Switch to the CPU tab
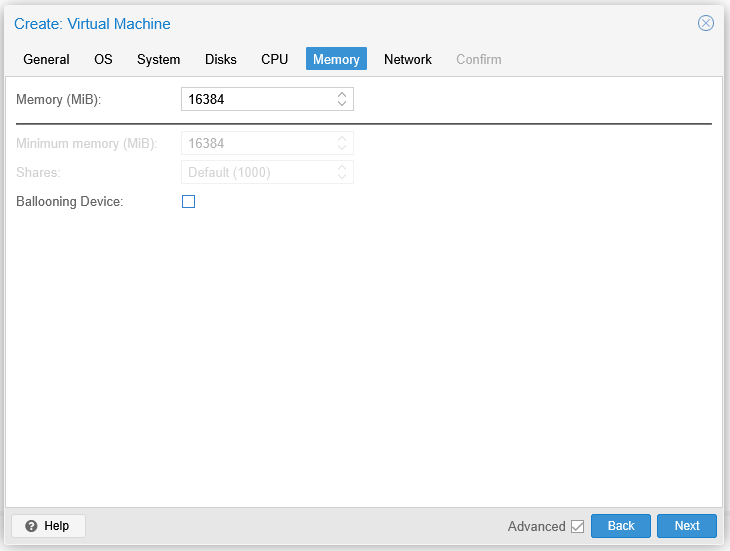Screen dimensions: 730x551 click(275, 59)
